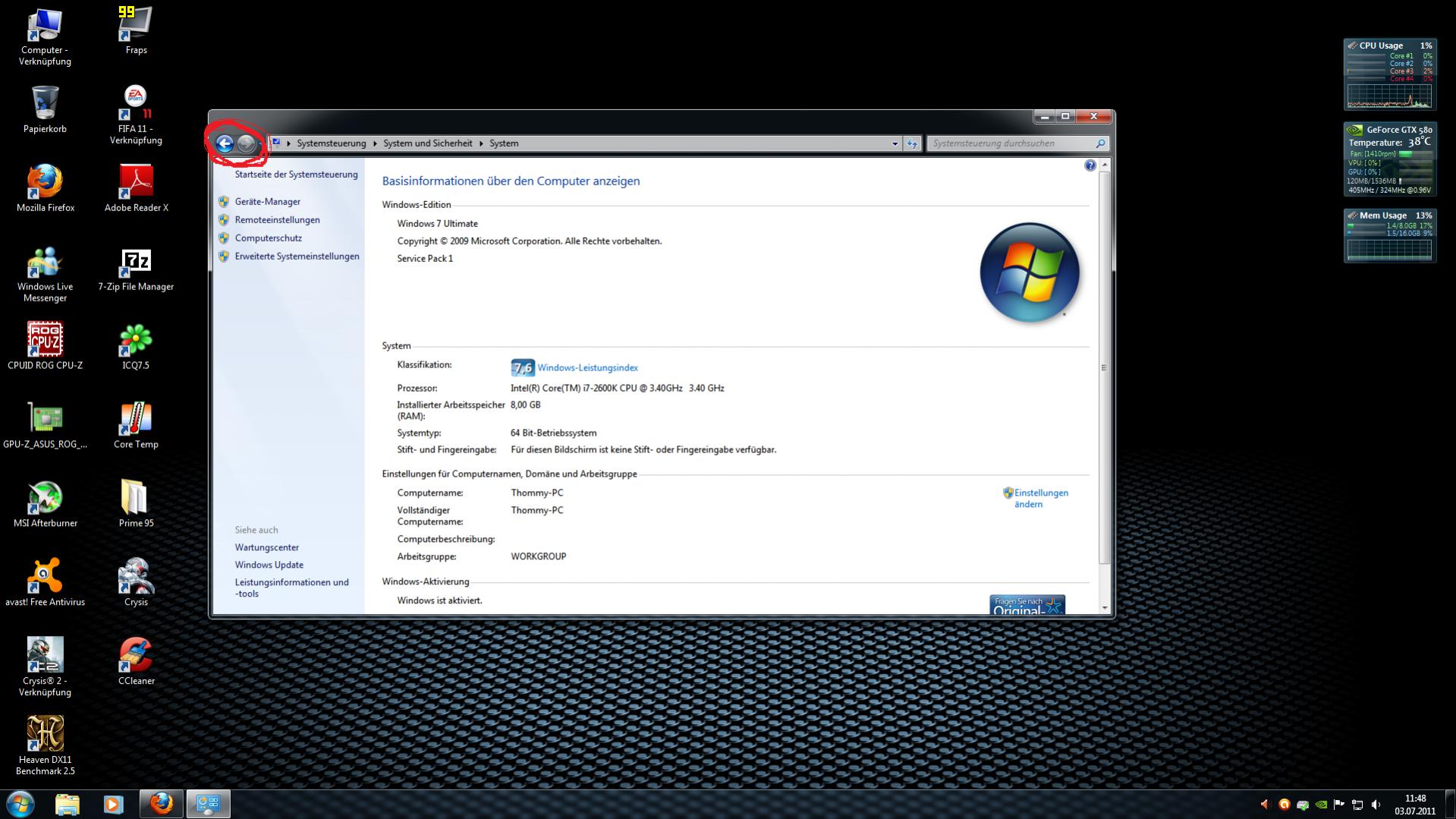Click the System breadcrumb segment
The width and height of the screenshot is (1456, 819).
tap(504, 143)
